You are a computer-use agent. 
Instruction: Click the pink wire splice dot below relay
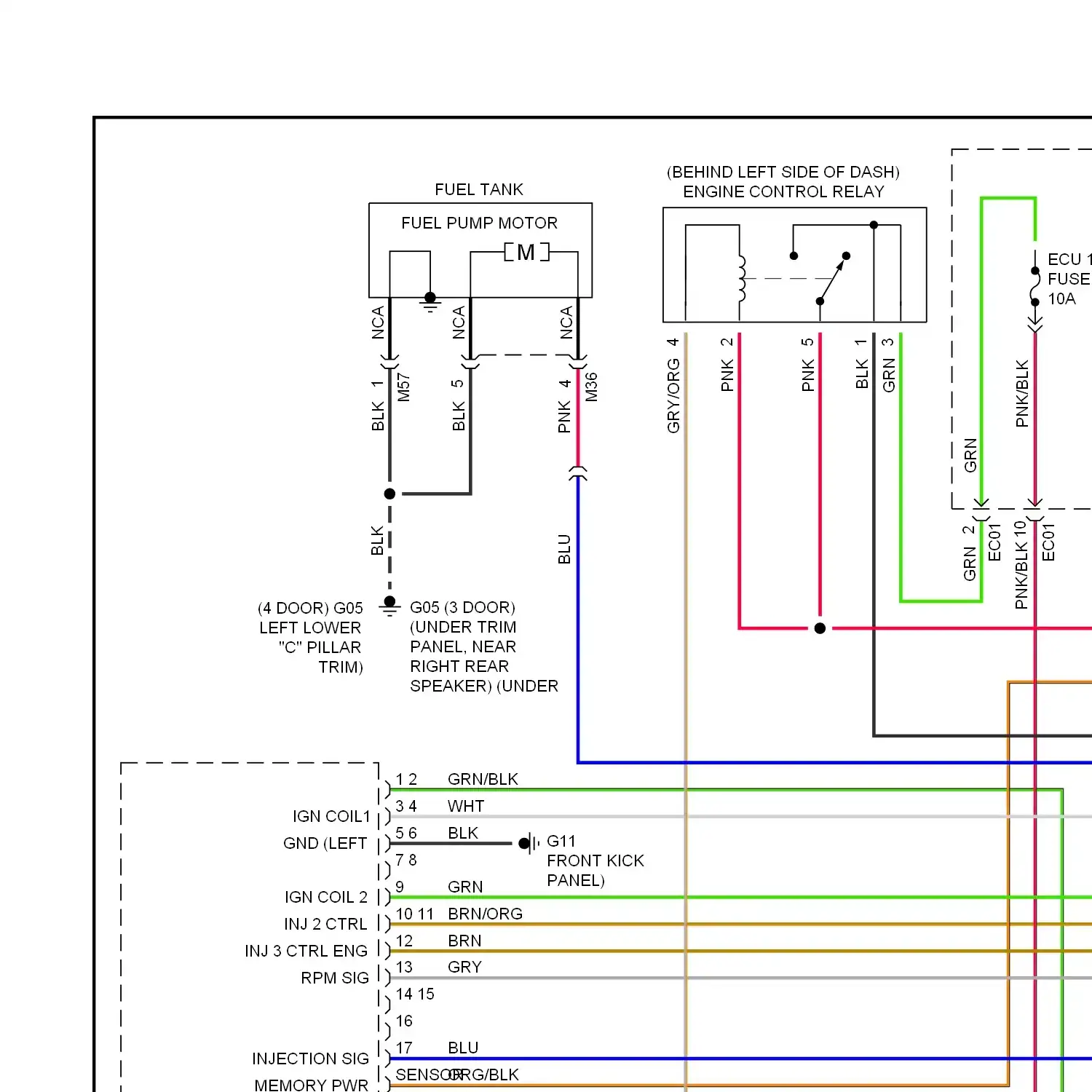click(820, 628)
